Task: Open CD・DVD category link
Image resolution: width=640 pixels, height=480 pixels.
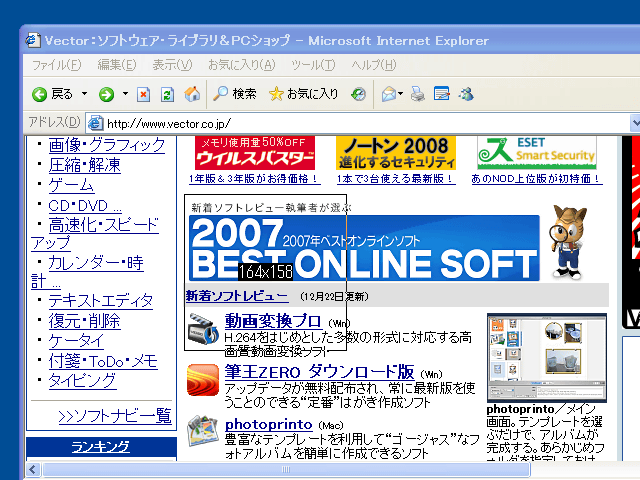Action: [x=85, y=205]
